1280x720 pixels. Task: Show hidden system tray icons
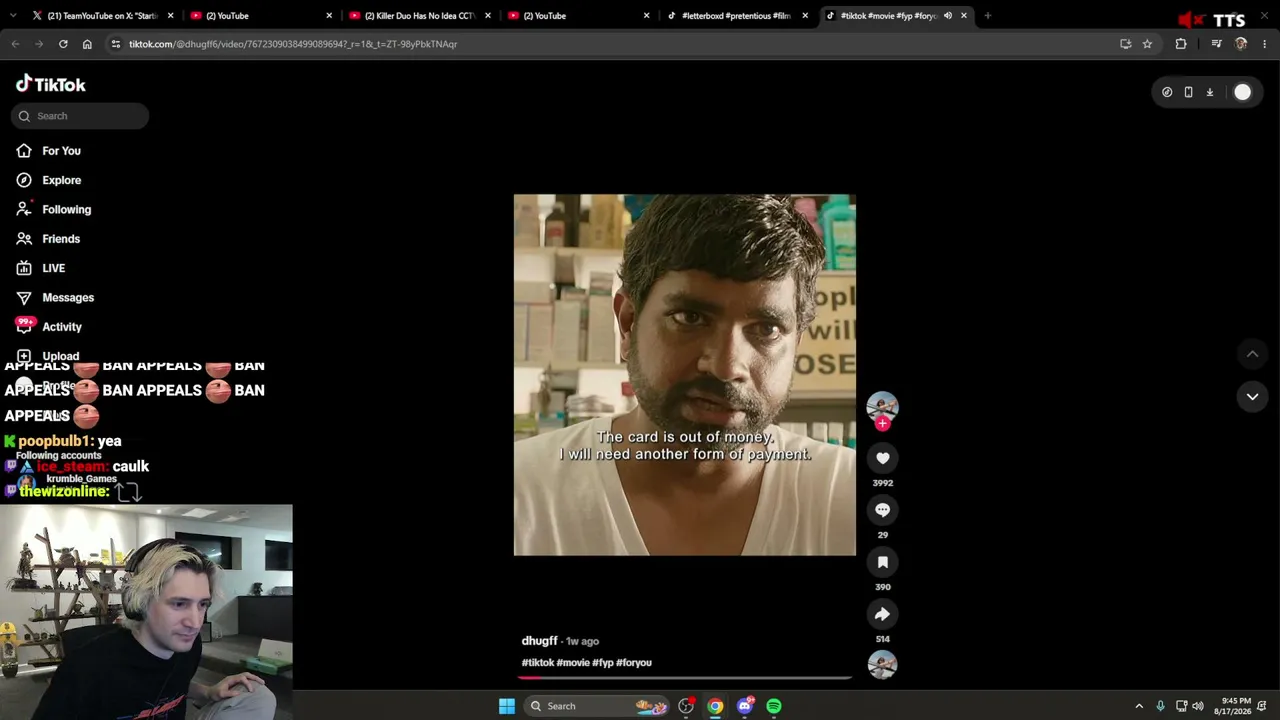click(x=1138, y=706)
